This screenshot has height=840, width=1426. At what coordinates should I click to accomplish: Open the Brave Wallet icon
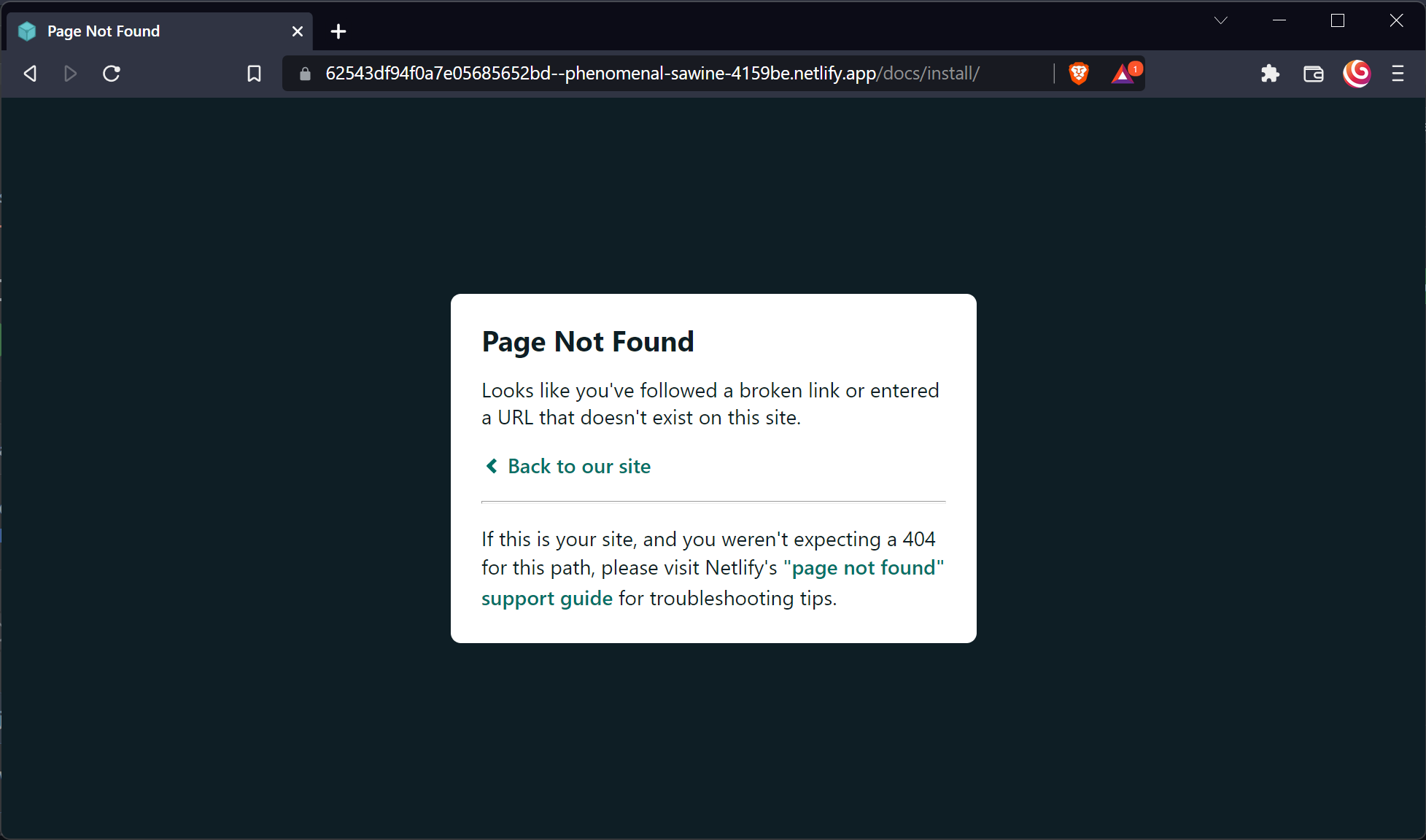tap(1313, 74)
